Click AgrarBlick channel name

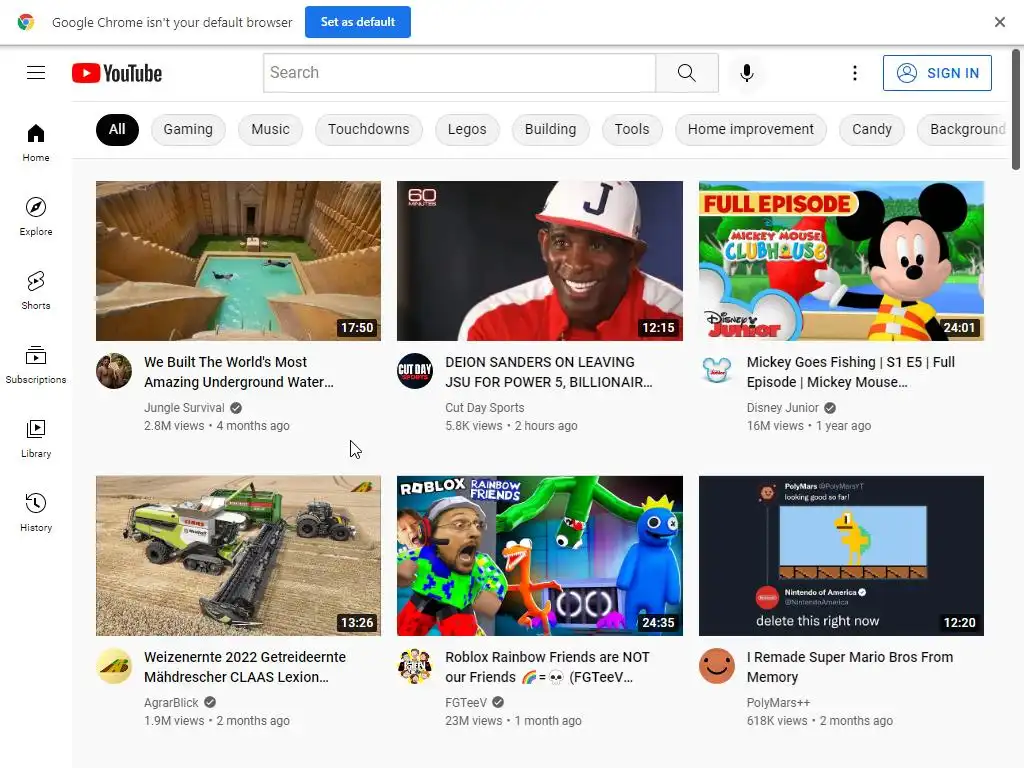coord(171,703)
